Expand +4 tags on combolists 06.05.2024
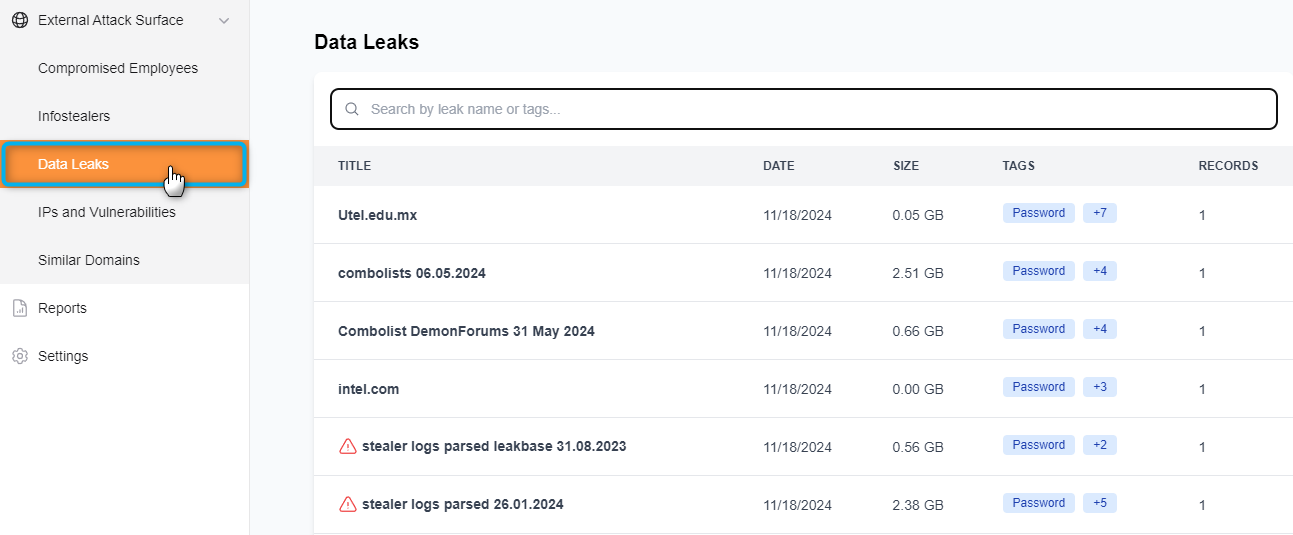This screenshot has width=1293, height=535. (1099, 271)
